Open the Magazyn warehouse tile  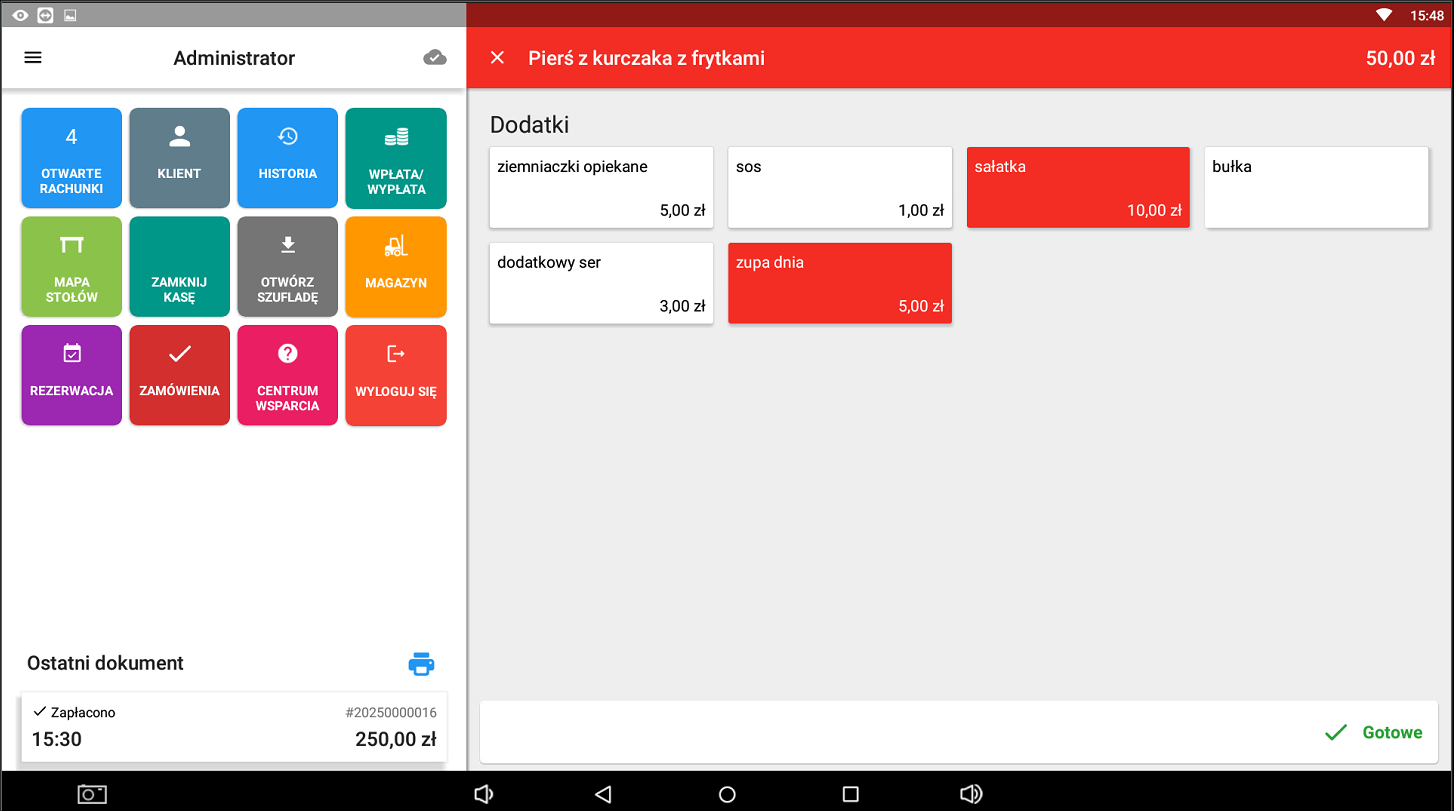396,267
